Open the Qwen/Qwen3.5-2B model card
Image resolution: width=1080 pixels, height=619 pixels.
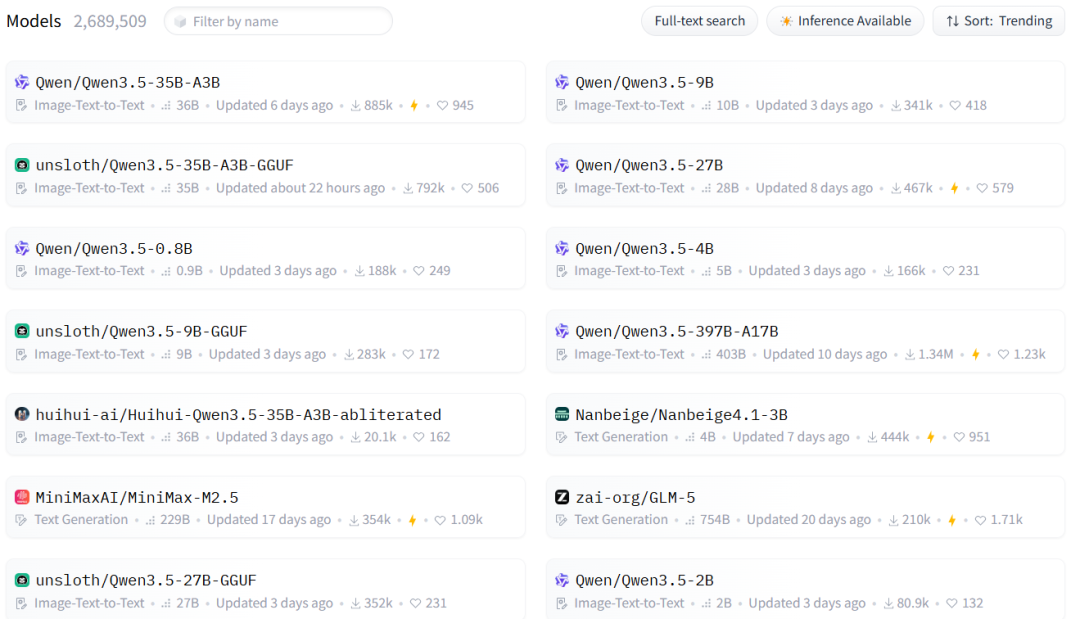(x=644, y=581)
